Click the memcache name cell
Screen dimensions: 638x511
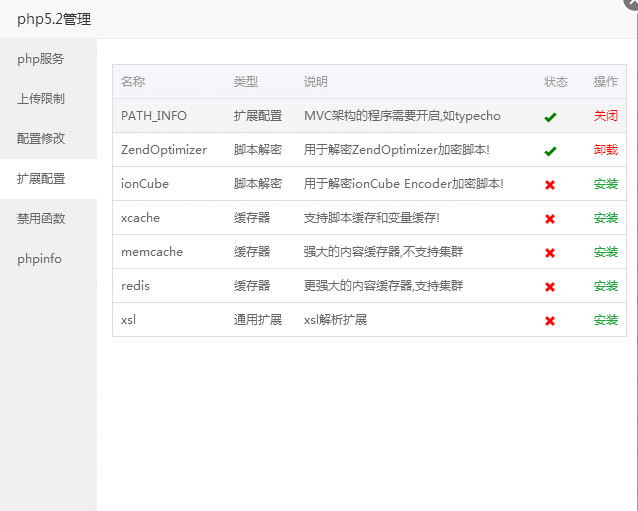152,252
